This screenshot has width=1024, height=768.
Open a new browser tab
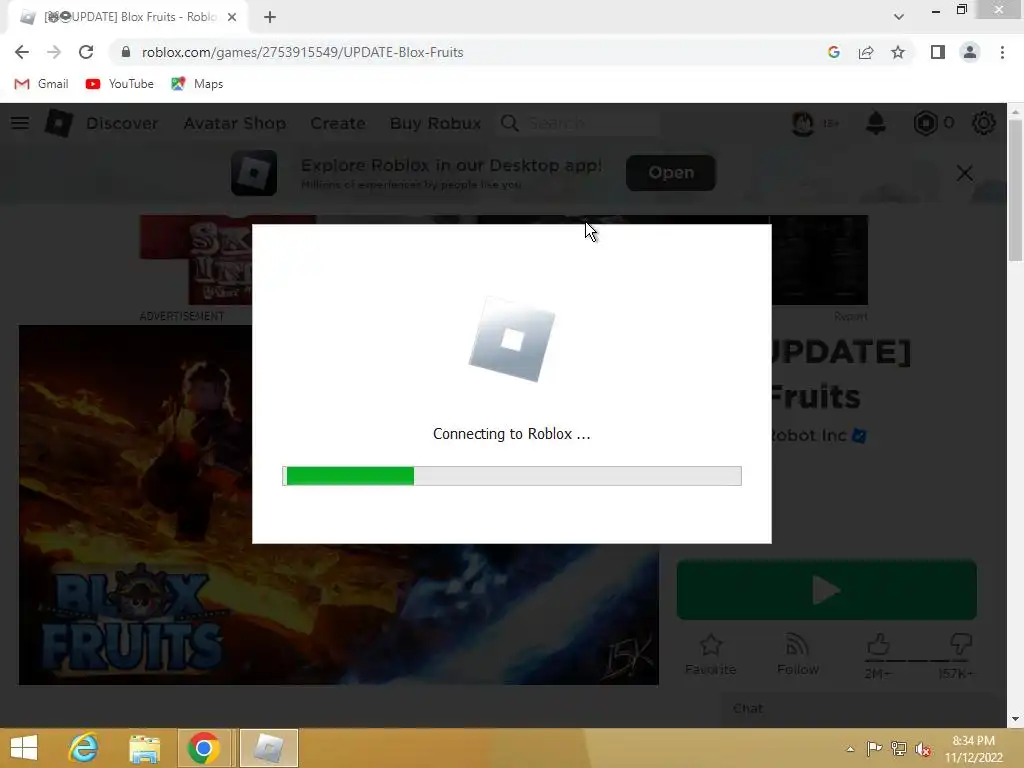270,17
